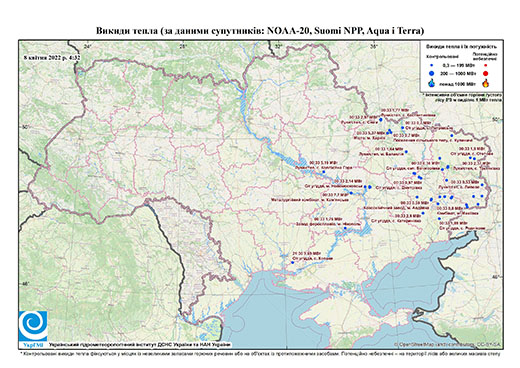This screenshot has width=520, height=368.
Task: Click the 00:33 2,14 МВт marker label
Action: coord(349,180)
